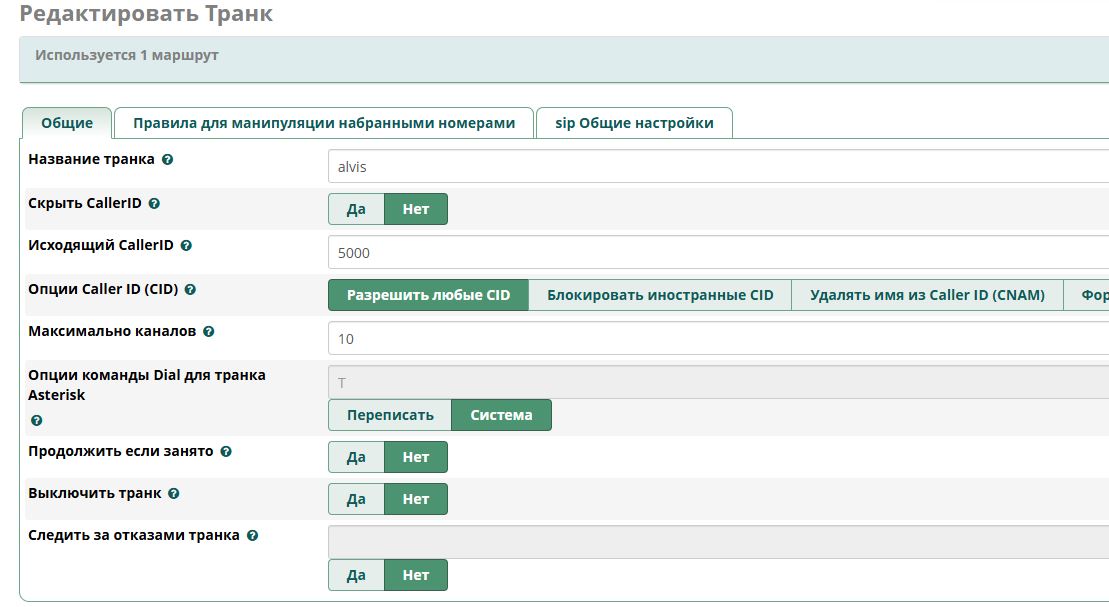Select Разрешить любые CID option
This screenshot has height=607, width=1109.
pyautogui.click(x=429, y=295)
